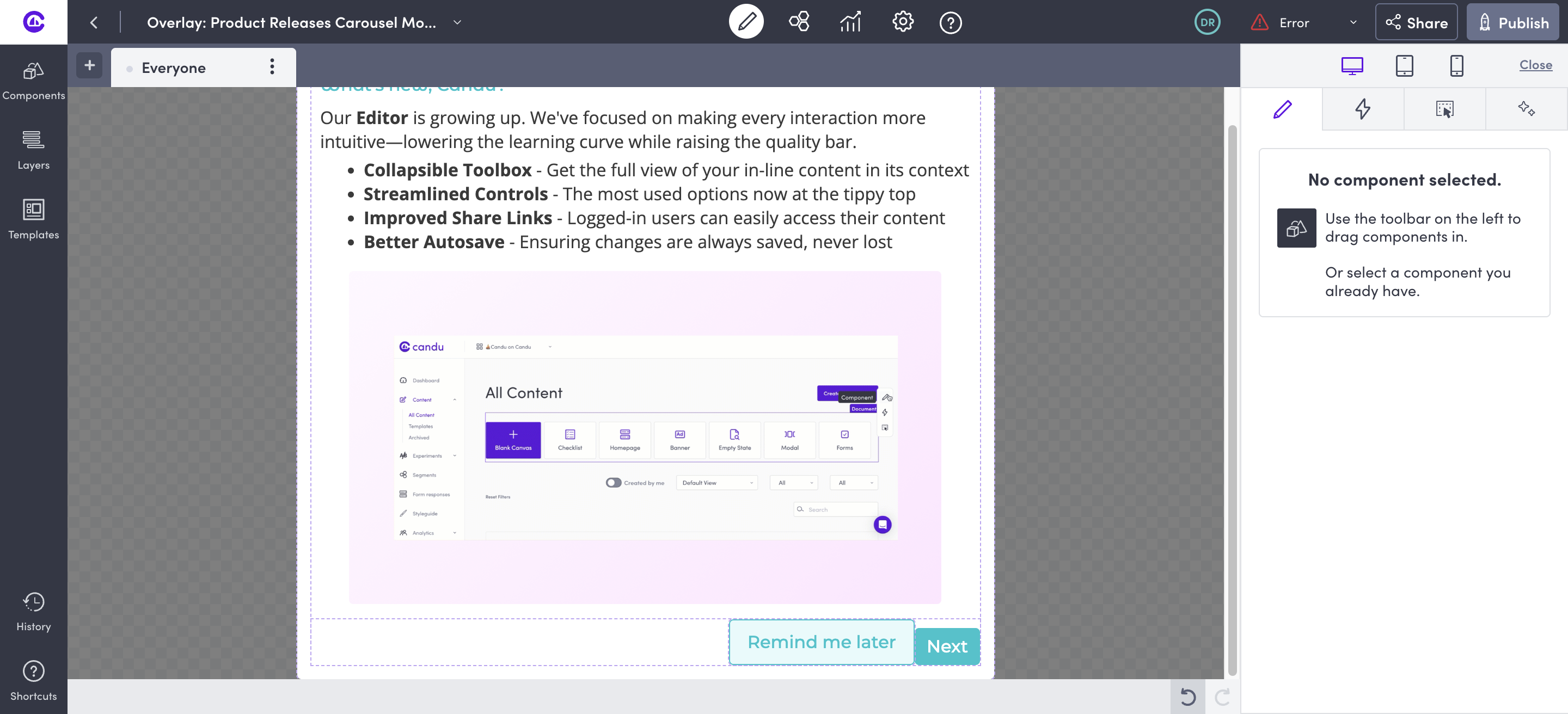Undo the last change

click(x=1187, y=697)
